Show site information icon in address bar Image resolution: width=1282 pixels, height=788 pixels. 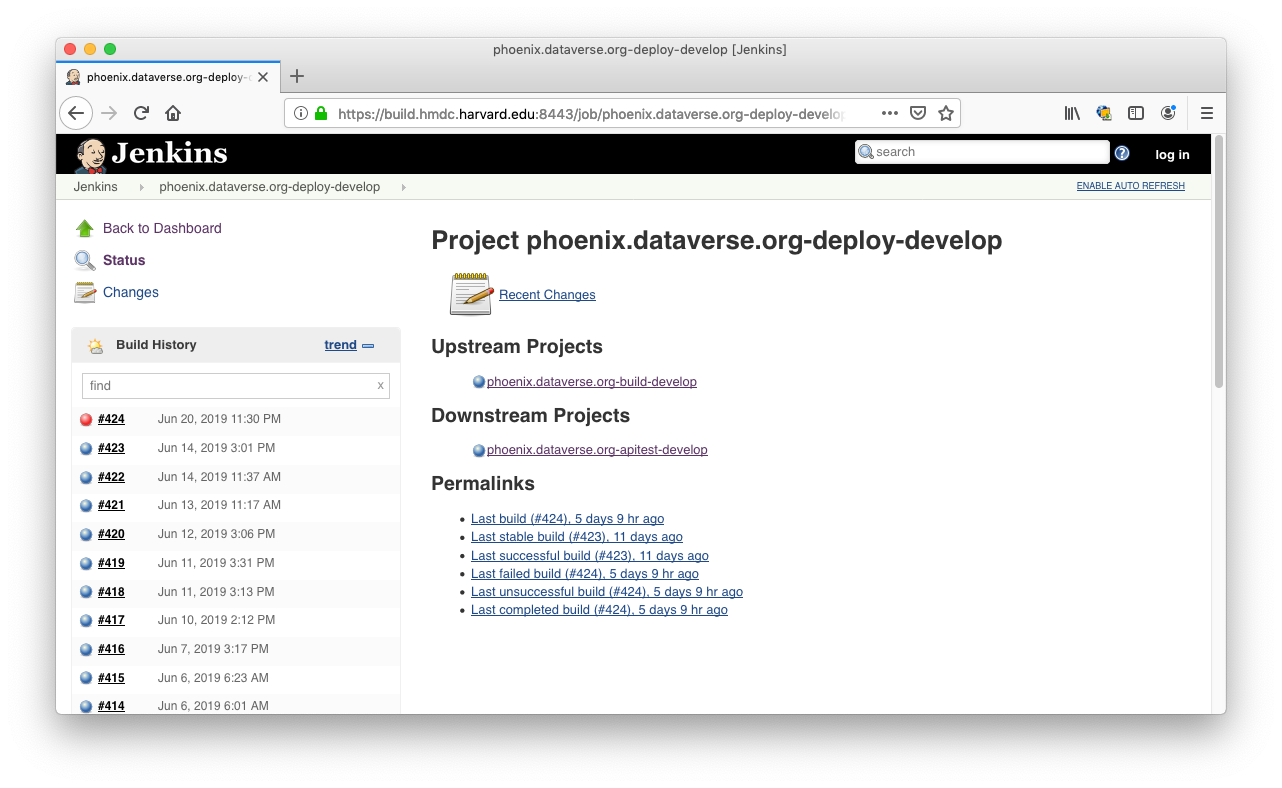point(302,114)
